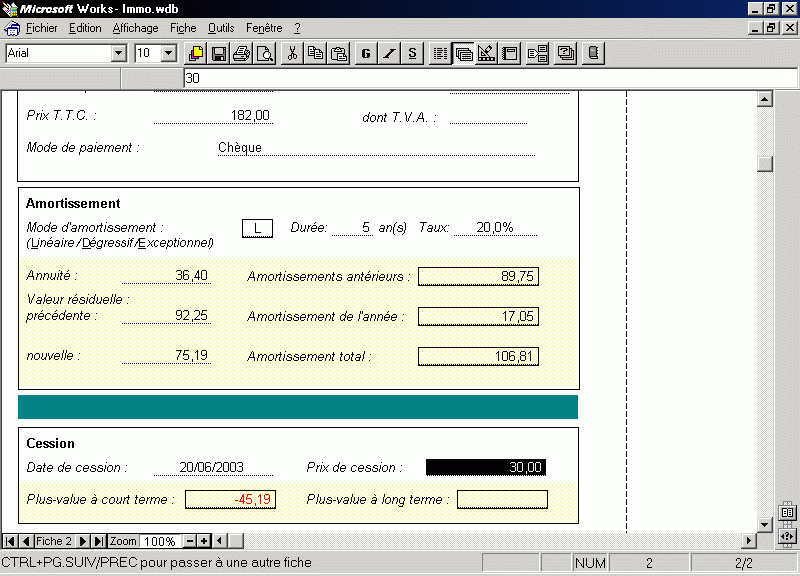Open the ? help menu
The width and height of the screenshot is (800, 576).
click(297, 28)
